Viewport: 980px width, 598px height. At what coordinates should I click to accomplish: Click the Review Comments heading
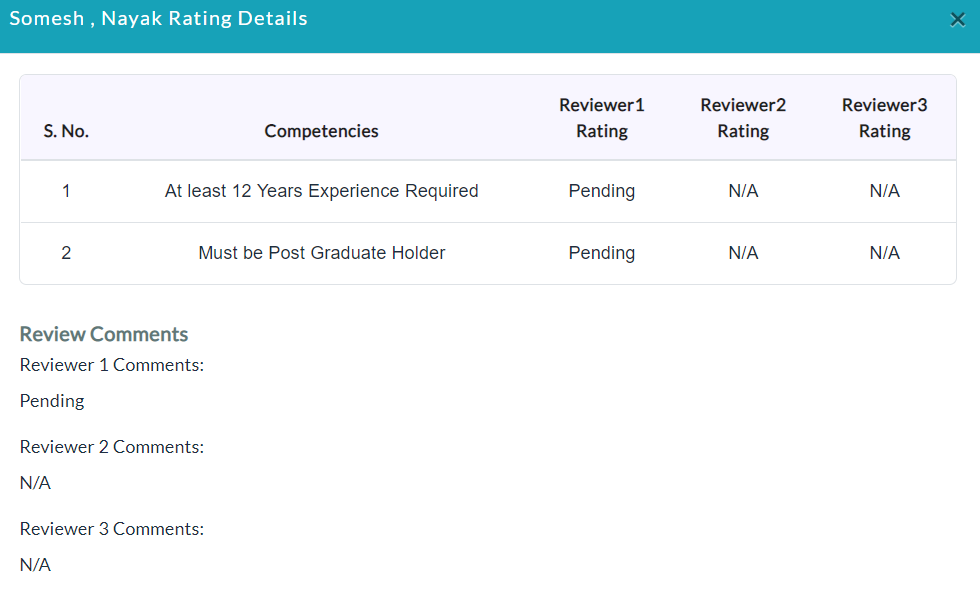[x=104, y=334]
